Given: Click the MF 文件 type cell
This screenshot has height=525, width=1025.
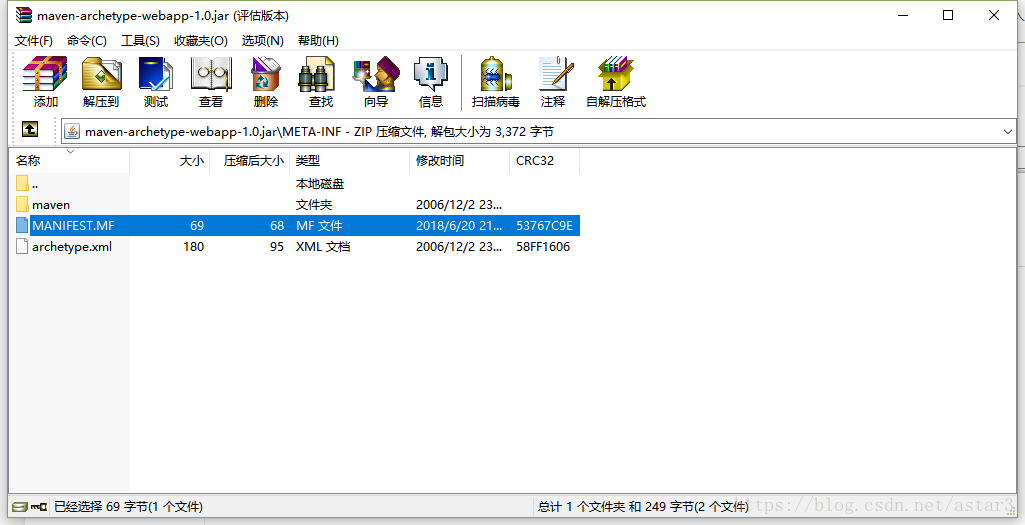Looking at the screenshot, I should click(319, 226).
